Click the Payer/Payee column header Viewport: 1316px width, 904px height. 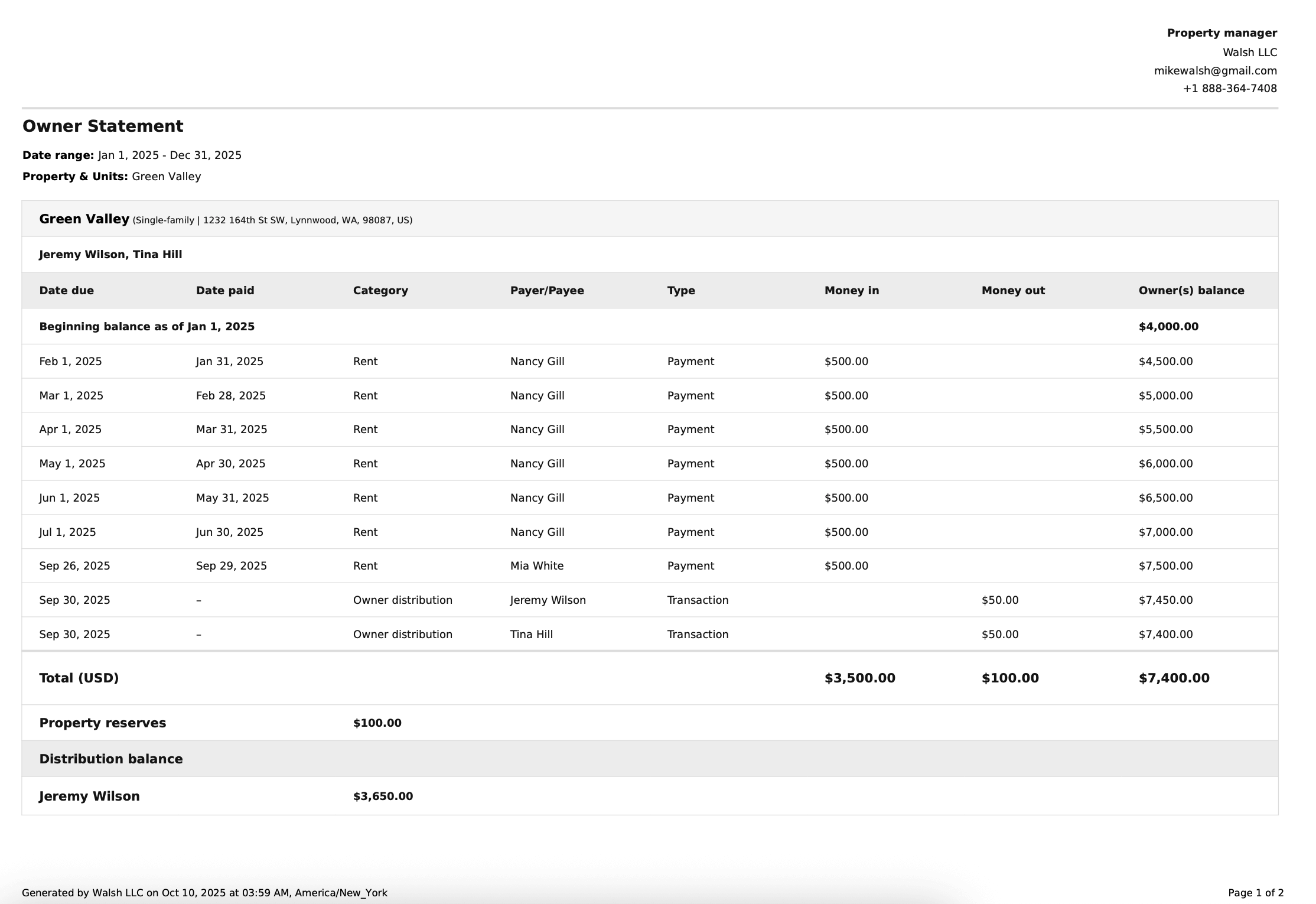point(546,291)
